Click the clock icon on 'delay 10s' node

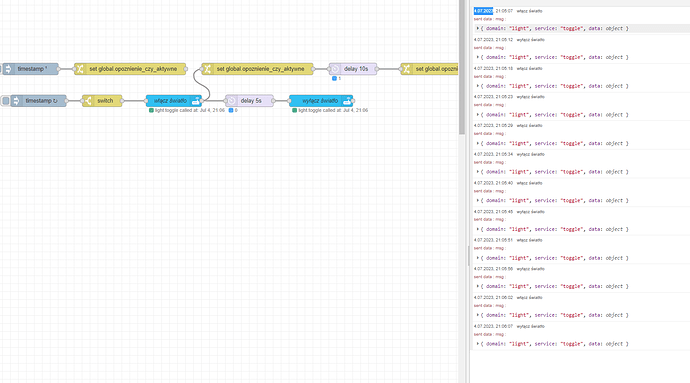pyautogui.click(x=335, y=69)
